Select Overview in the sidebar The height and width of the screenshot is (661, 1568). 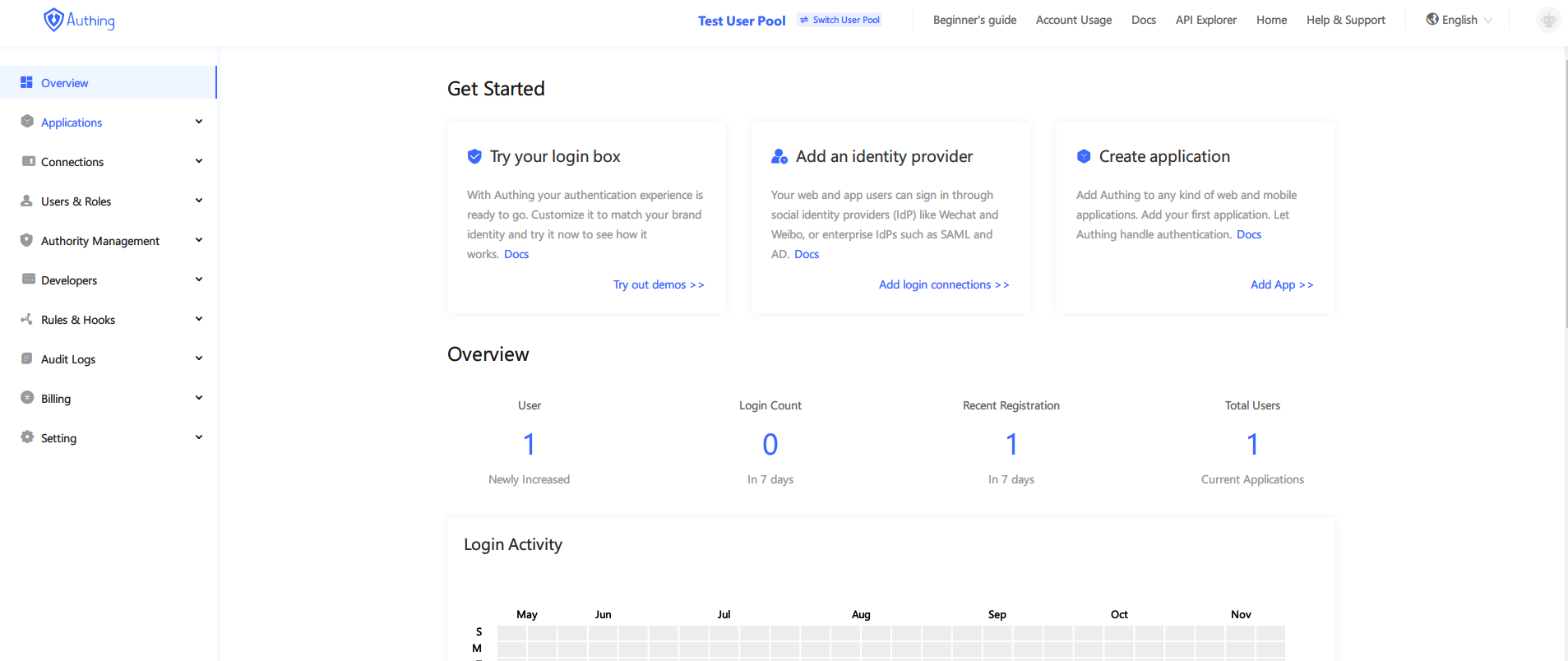pos(108,82)
